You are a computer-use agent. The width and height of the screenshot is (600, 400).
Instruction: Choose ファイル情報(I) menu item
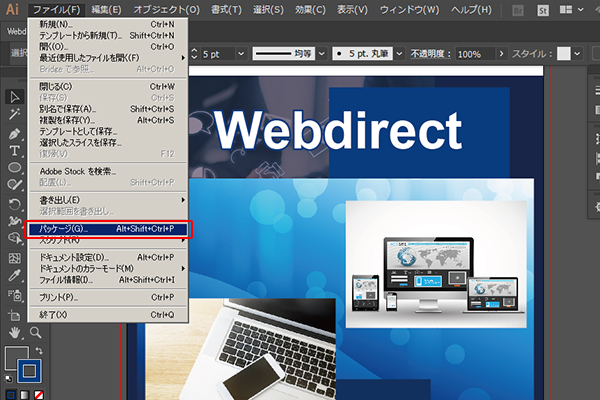108,280
